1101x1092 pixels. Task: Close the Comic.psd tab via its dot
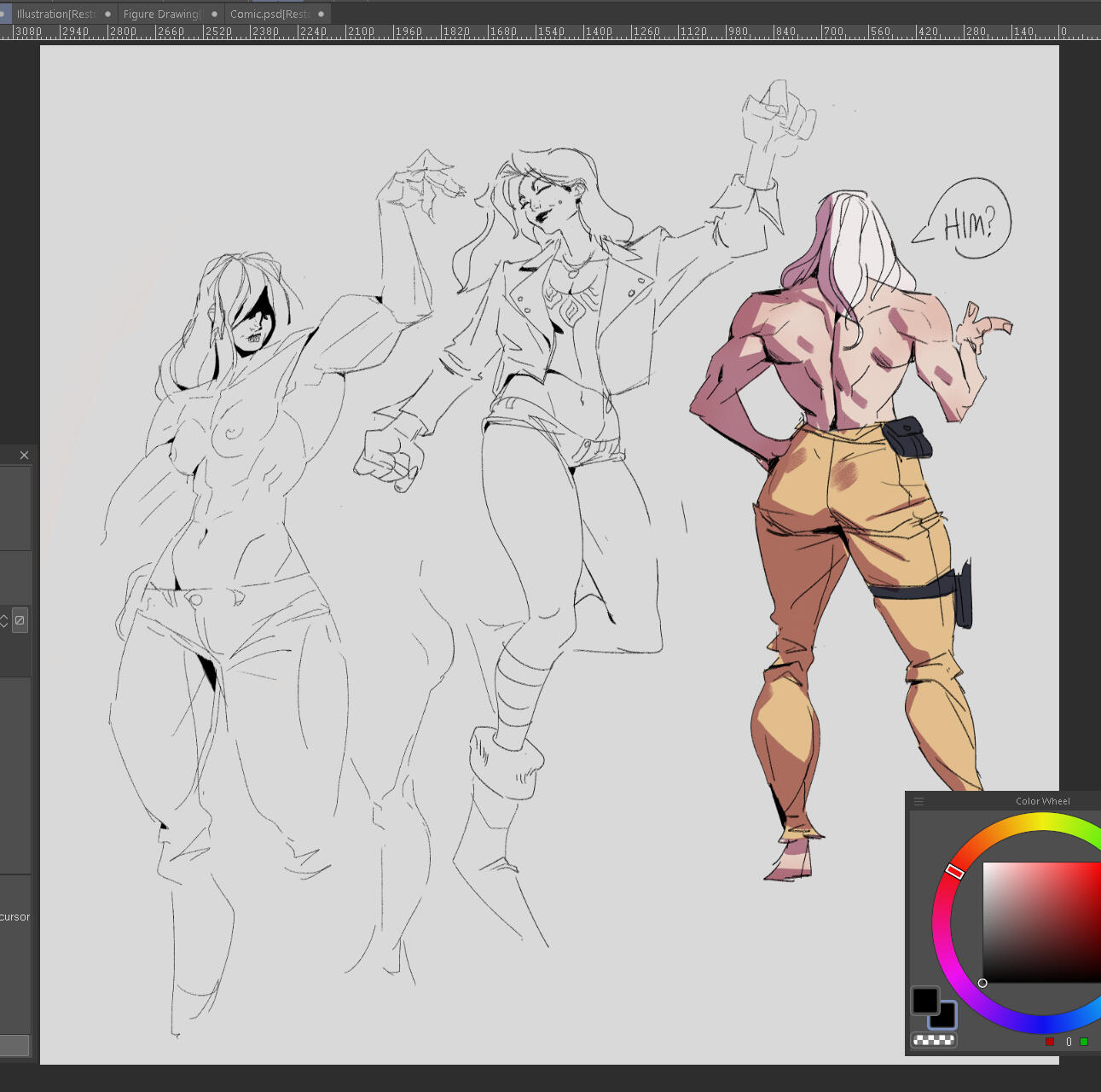click(x=322, y=14)
